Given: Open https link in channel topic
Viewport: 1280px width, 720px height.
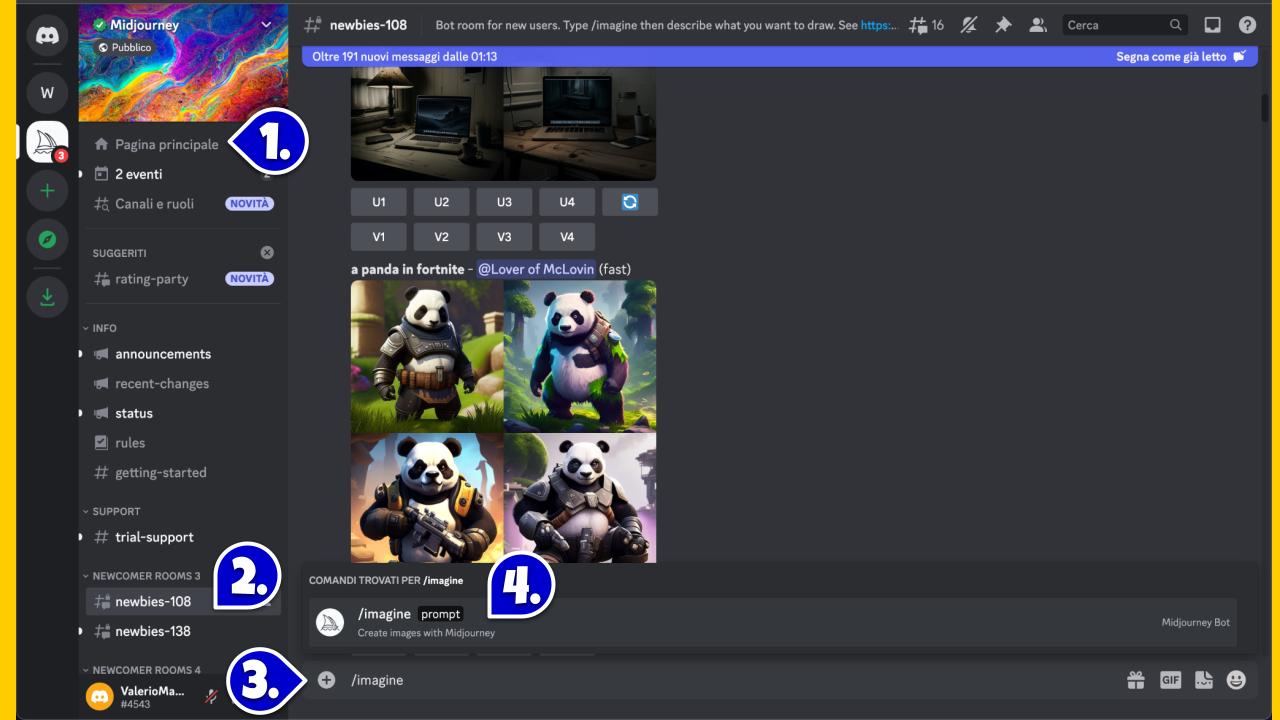Looking at the screenshot, I should click(x=880, y=25).
